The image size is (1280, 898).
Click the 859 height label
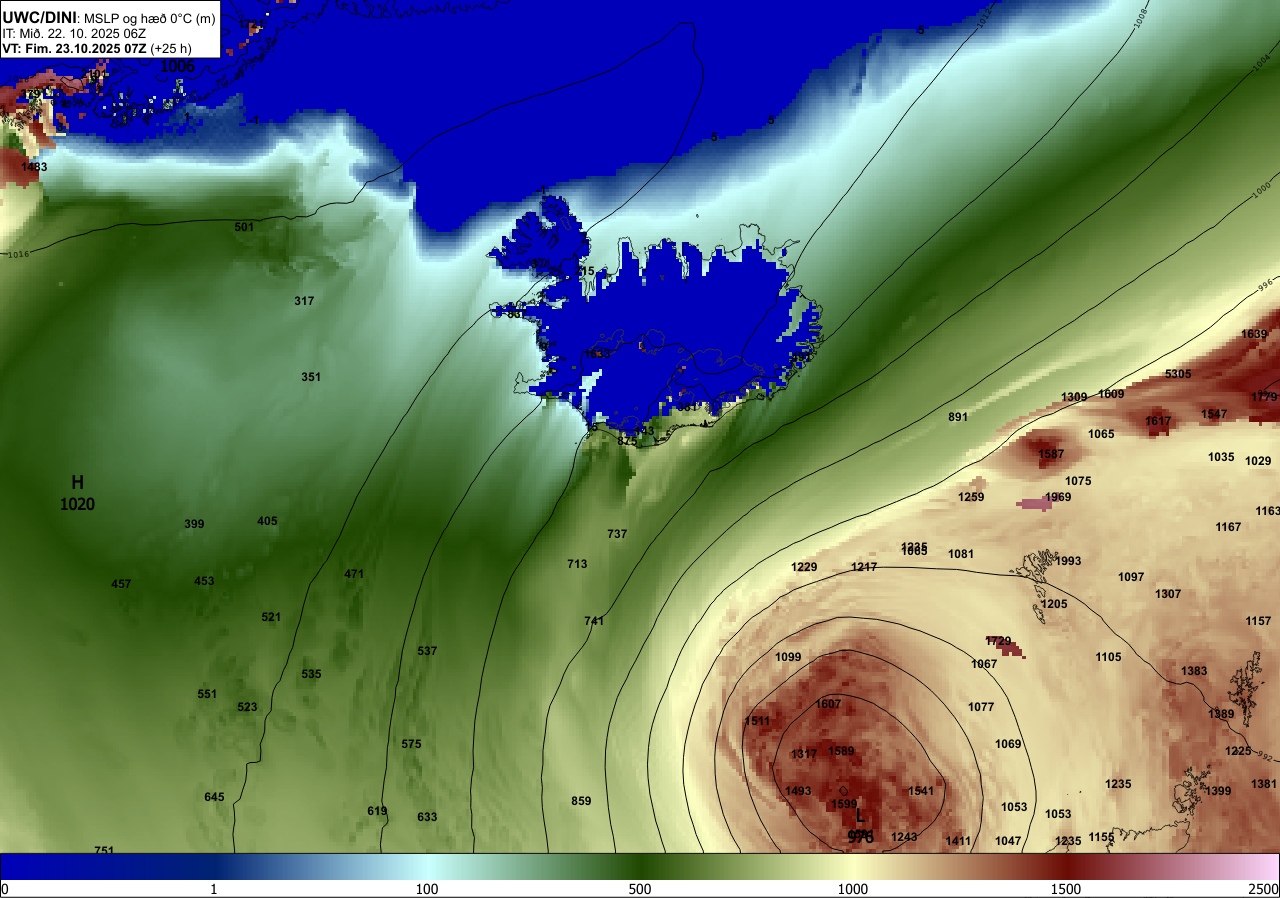point(581,801)
